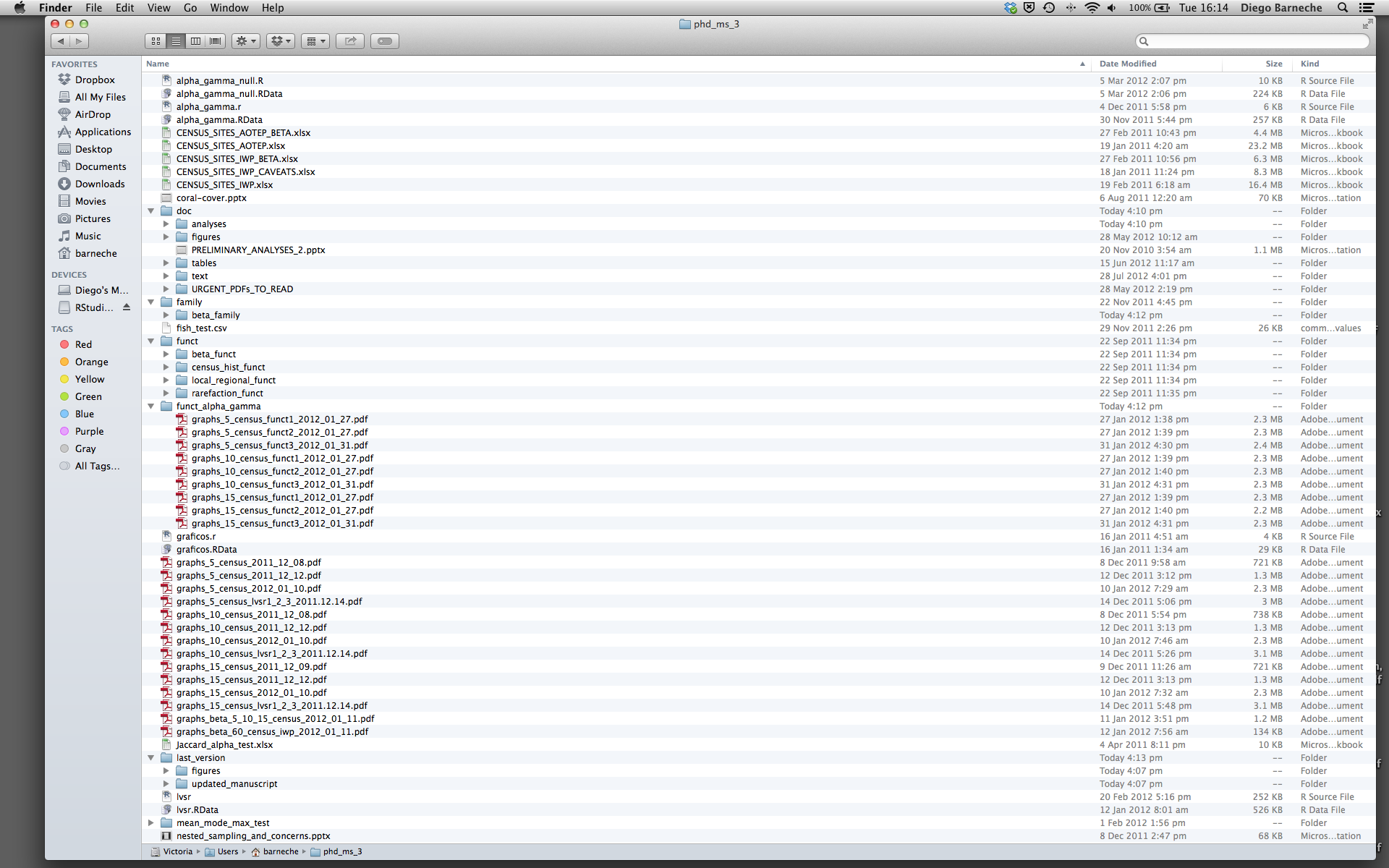Expand the doc folder disclosure triangle

[151, 210]
